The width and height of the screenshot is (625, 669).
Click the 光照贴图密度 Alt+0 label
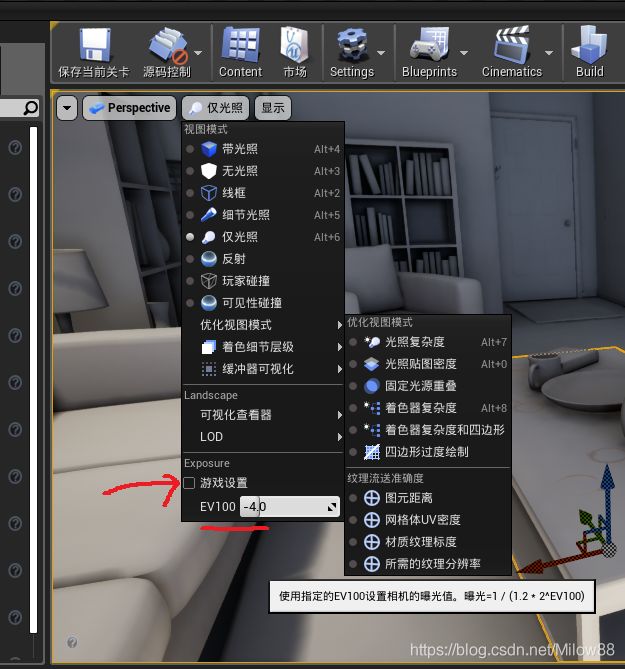pyautogui.click(x=421, y=364)
